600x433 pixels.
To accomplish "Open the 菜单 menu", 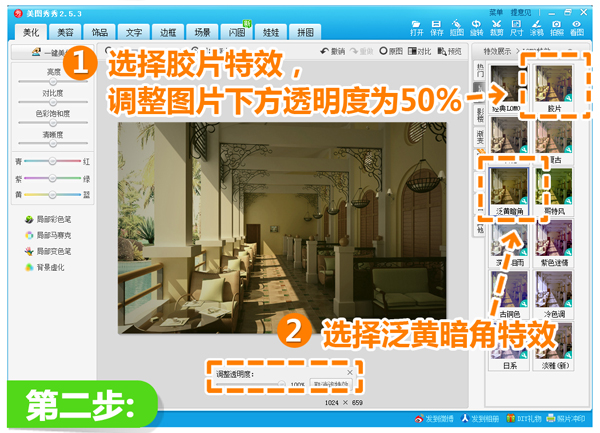I will click(496, 13).
